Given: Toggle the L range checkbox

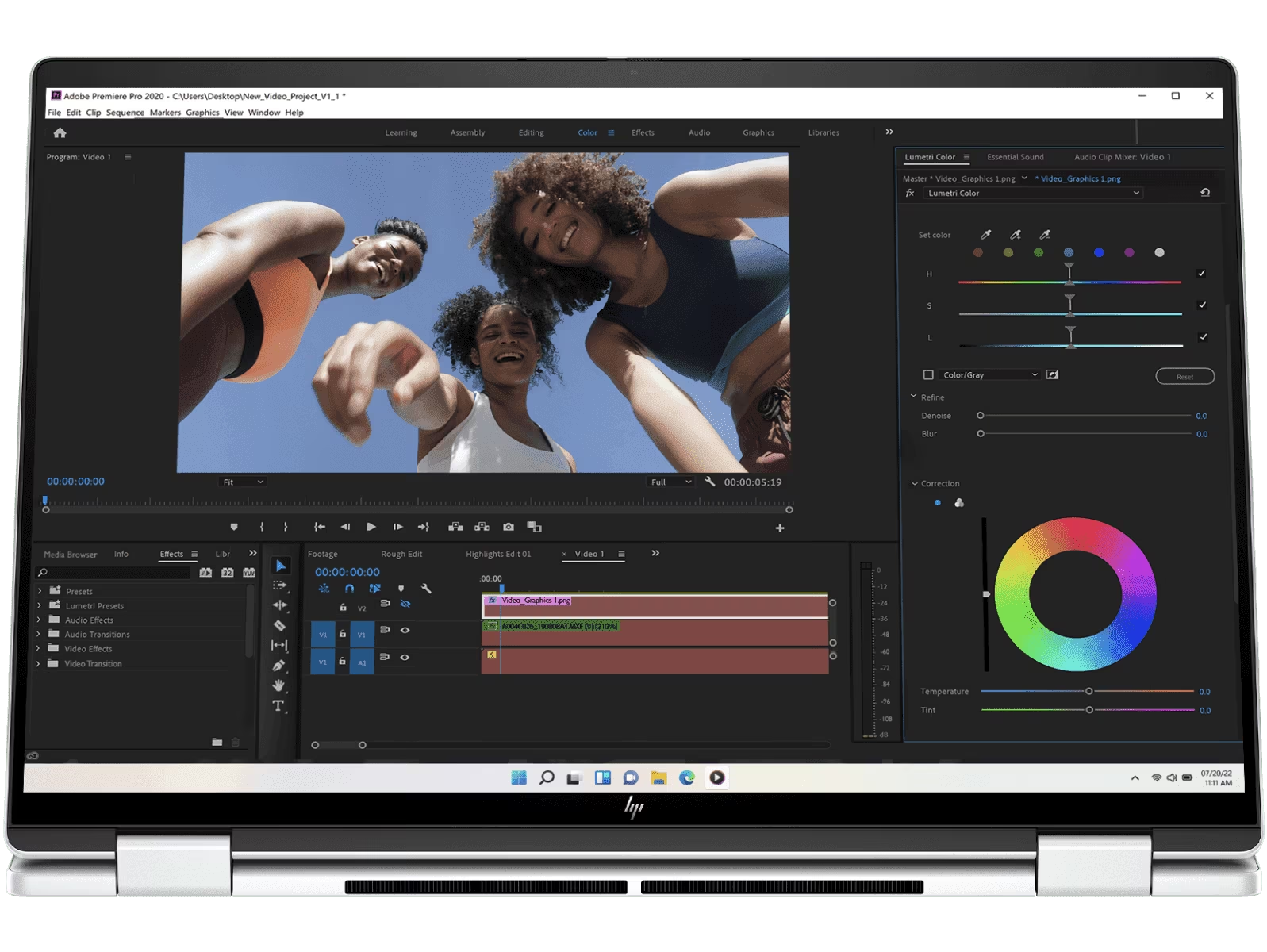Looking at the screenshot, I should click(x=1203, y=336).
